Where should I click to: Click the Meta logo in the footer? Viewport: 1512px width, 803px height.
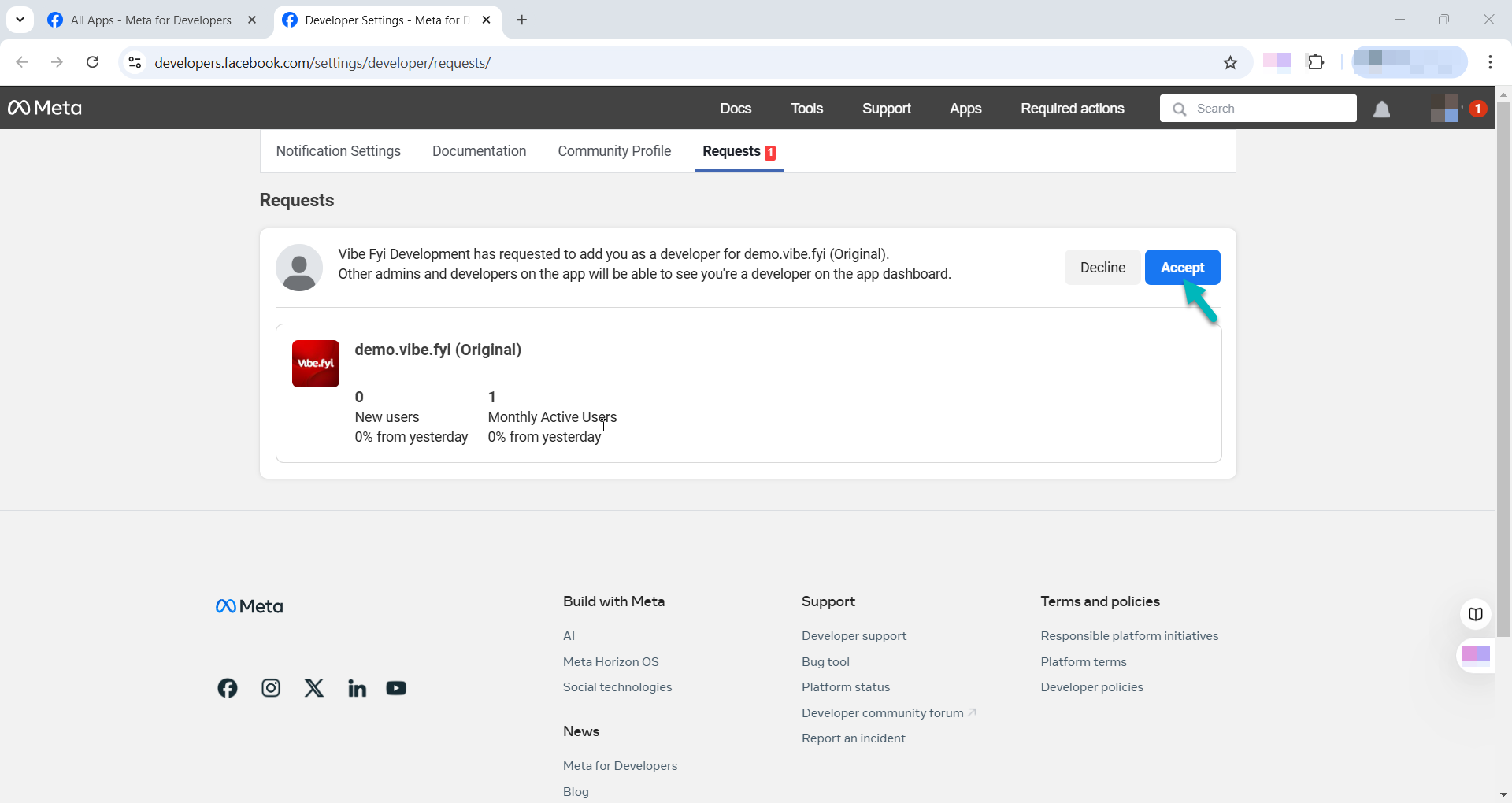point(249,606)
